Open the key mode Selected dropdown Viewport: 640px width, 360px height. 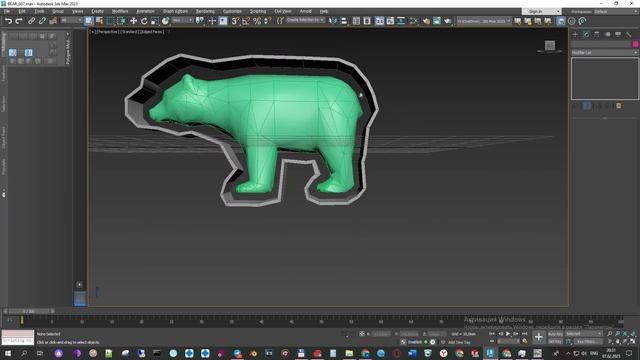584,334
